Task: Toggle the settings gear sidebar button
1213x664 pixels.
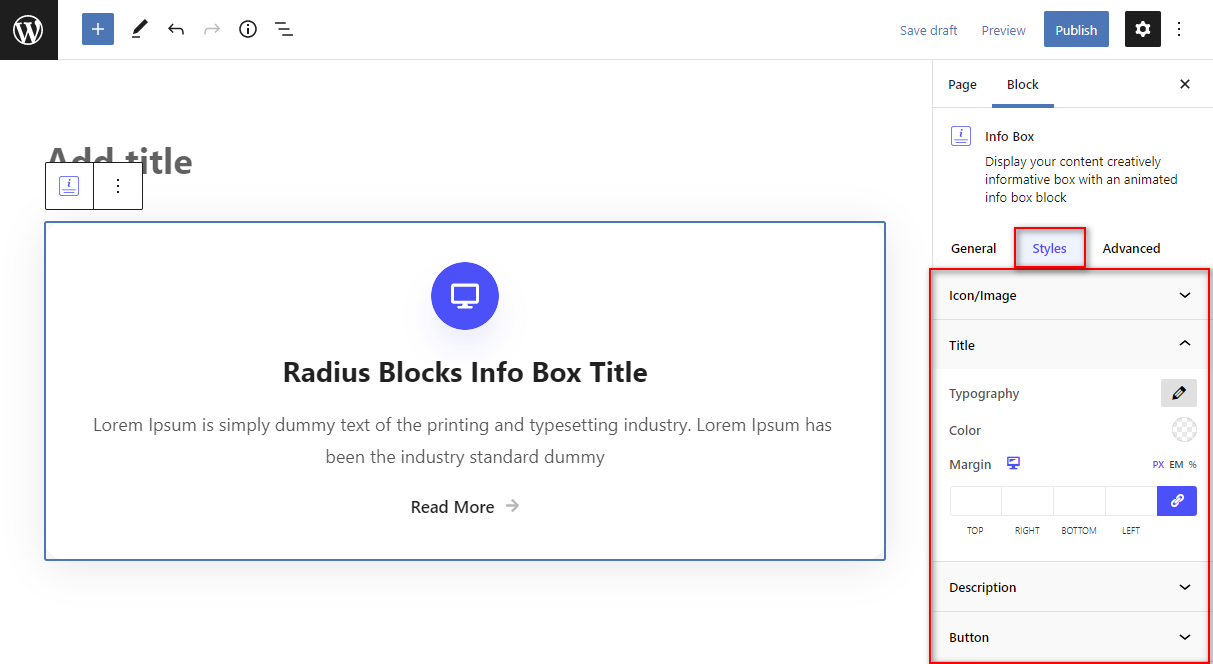Action: click(x=1143, y=29)
